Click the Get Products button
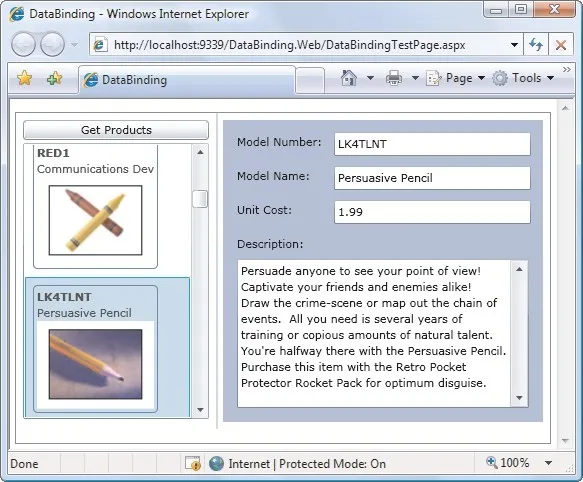The height and width of the screenshot is (482, 583). click(116, 130)
